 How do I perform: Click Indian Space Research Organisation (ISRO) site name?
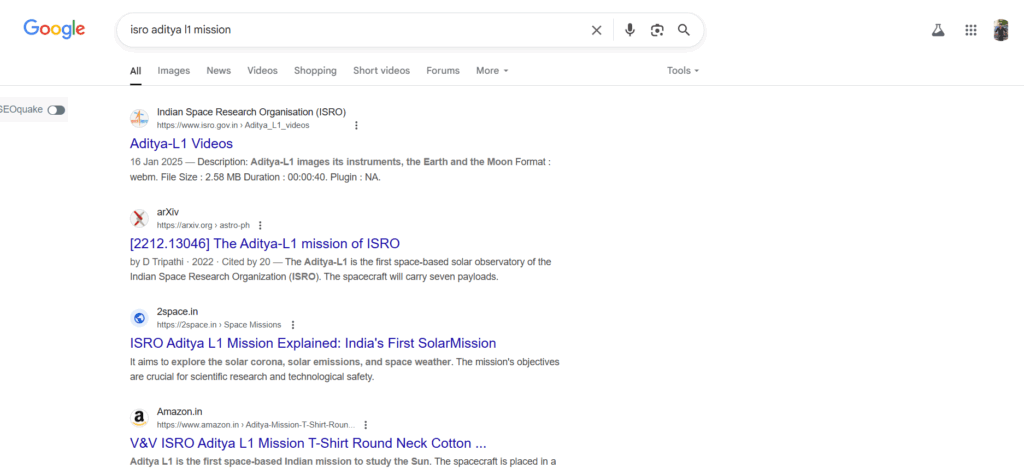coord(251,112)
